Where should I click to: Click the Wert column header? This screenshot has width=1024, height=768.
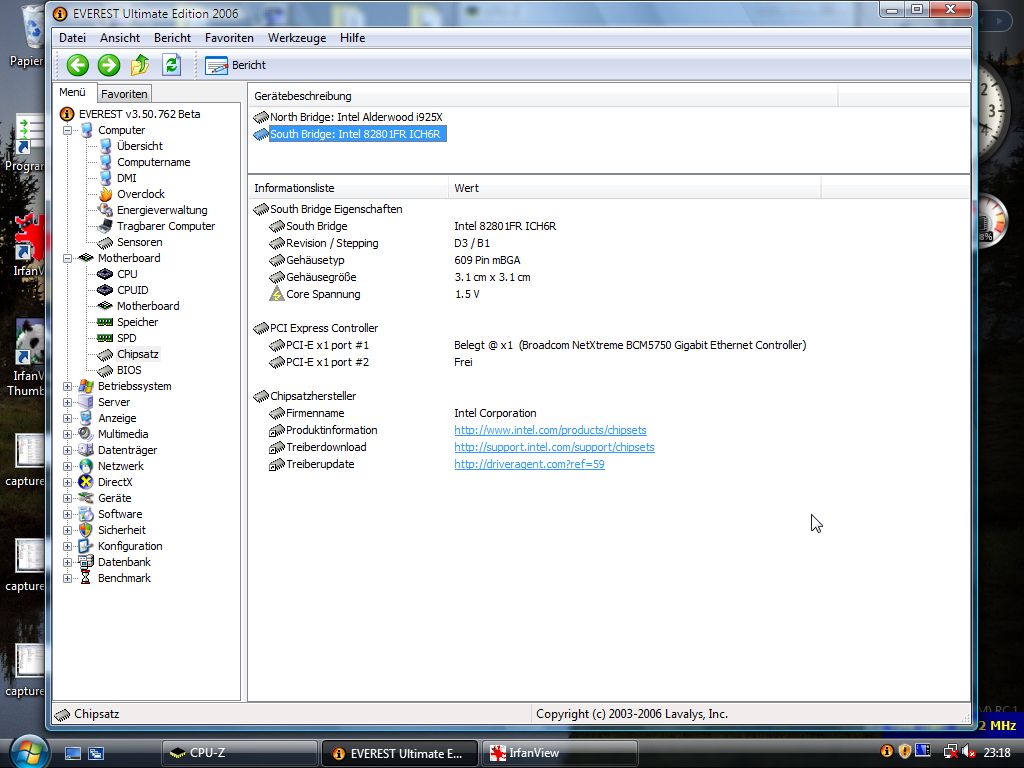tap(634, 188)
